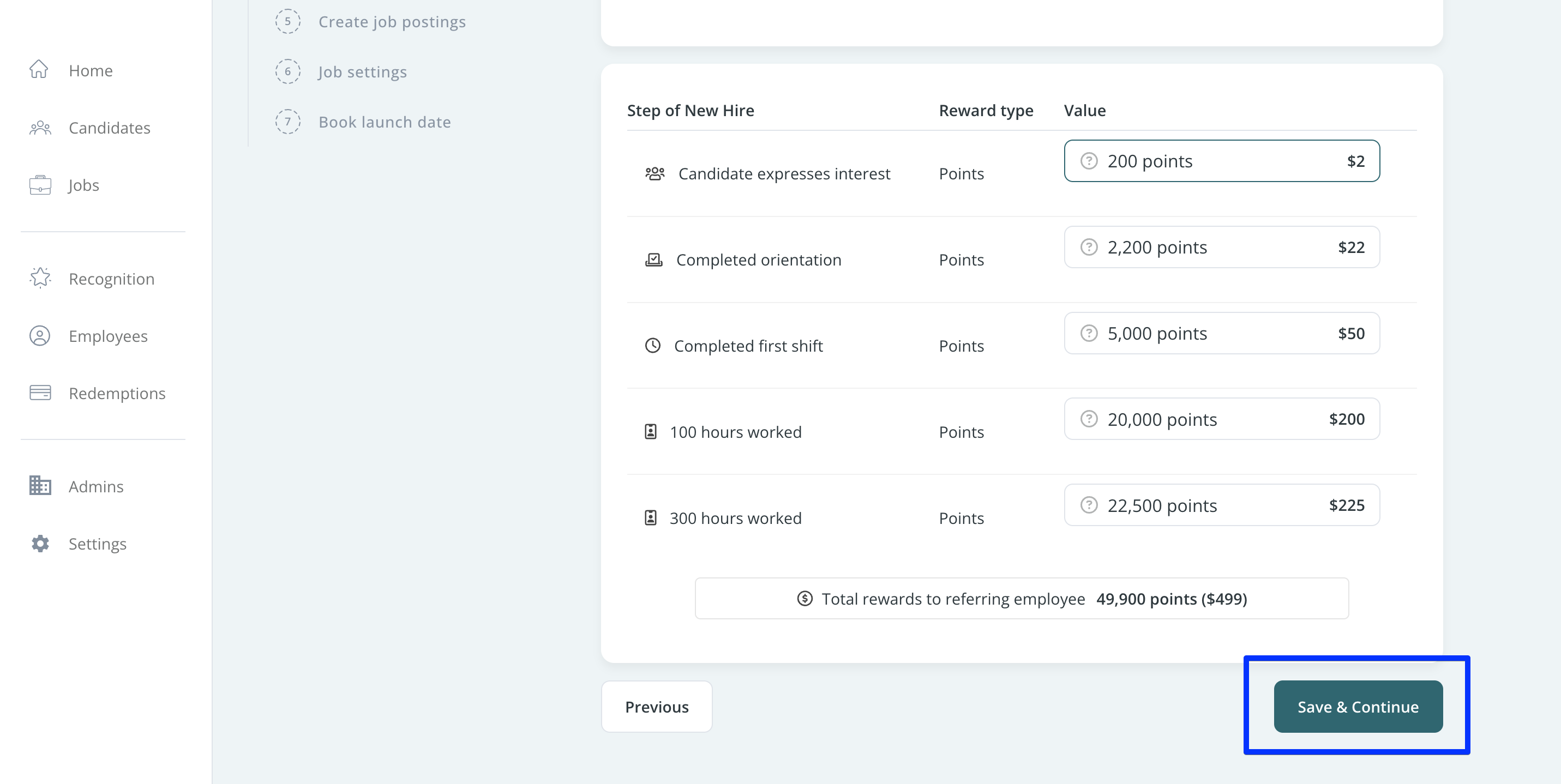Select 'Completed first shift' row label

click(748, 346)
